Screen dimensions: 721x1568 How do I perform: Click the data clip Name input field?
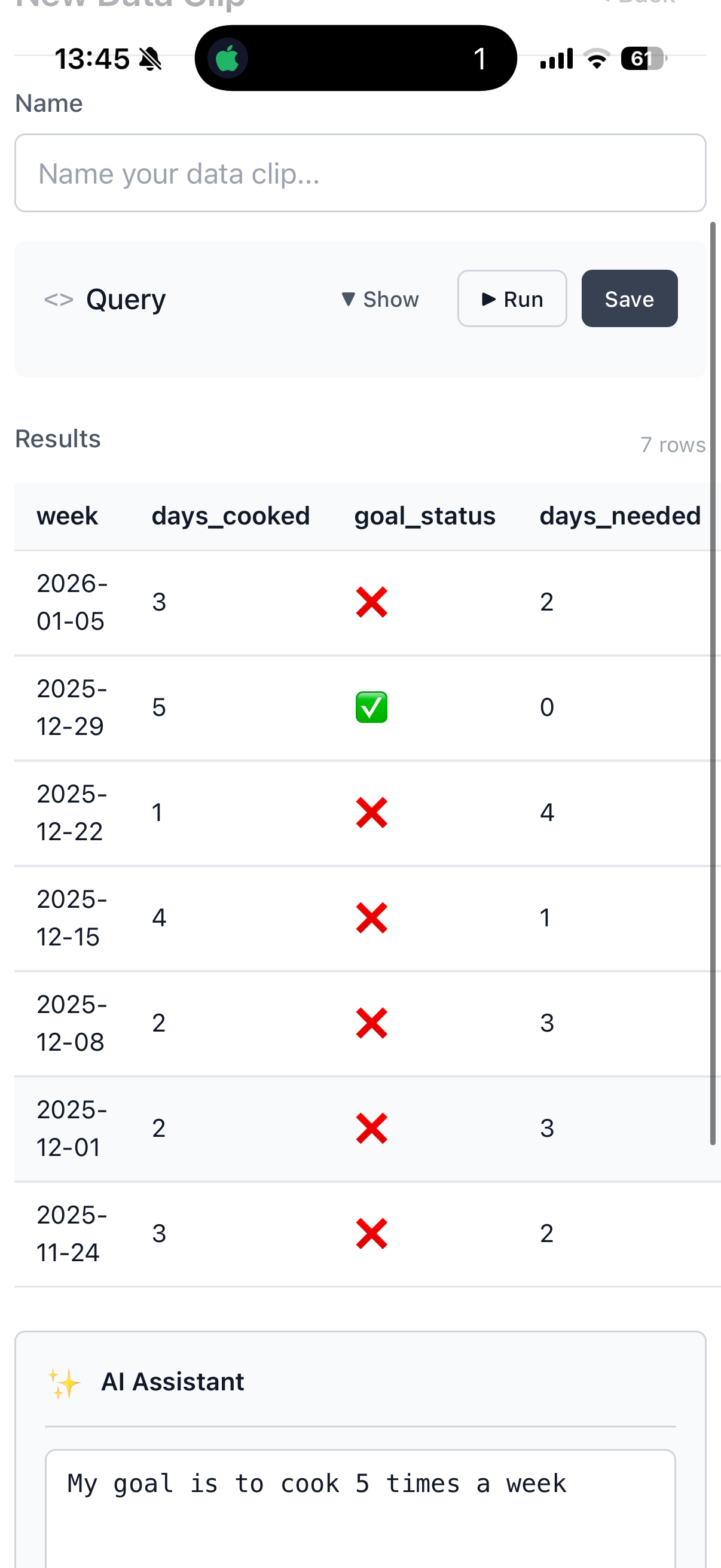(360, 173)
